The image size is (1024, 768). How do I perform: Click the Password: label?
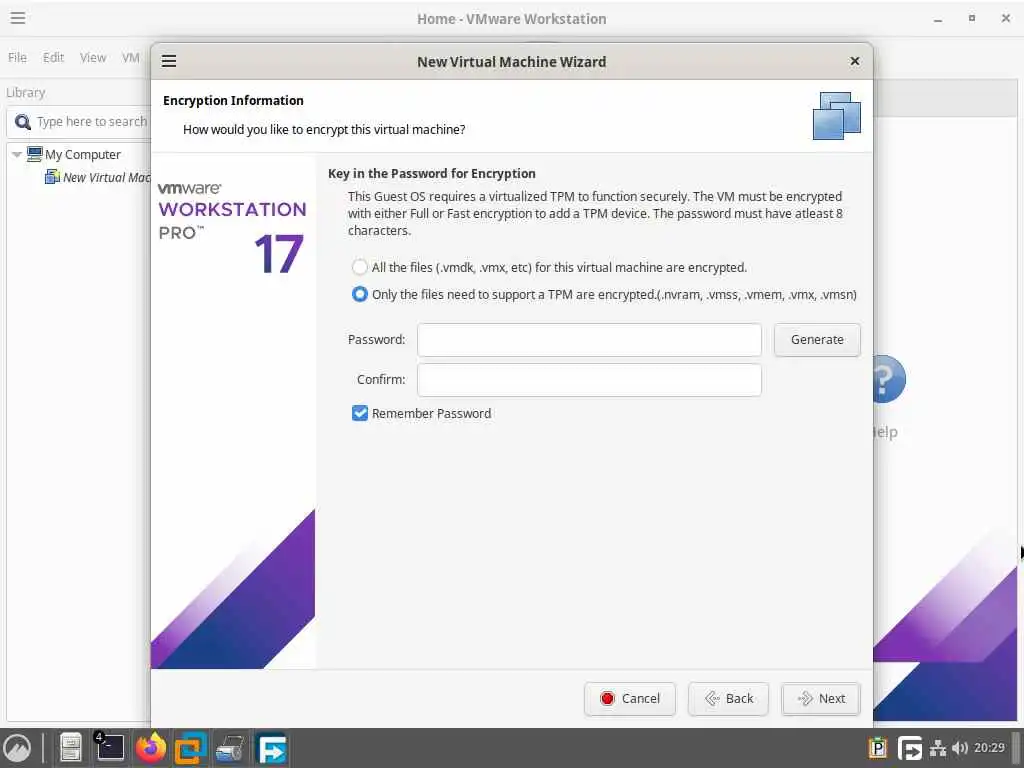[376, 340]
